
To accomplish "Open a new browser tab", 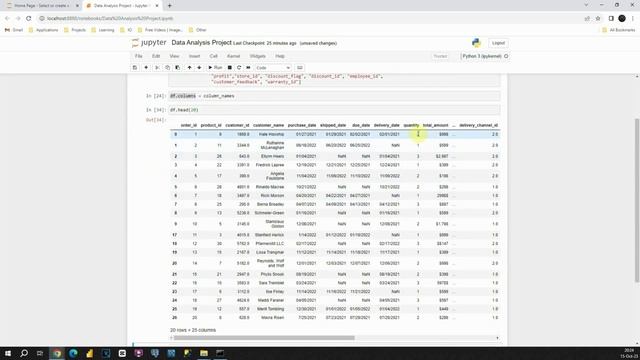I will (x=169, y=6).
